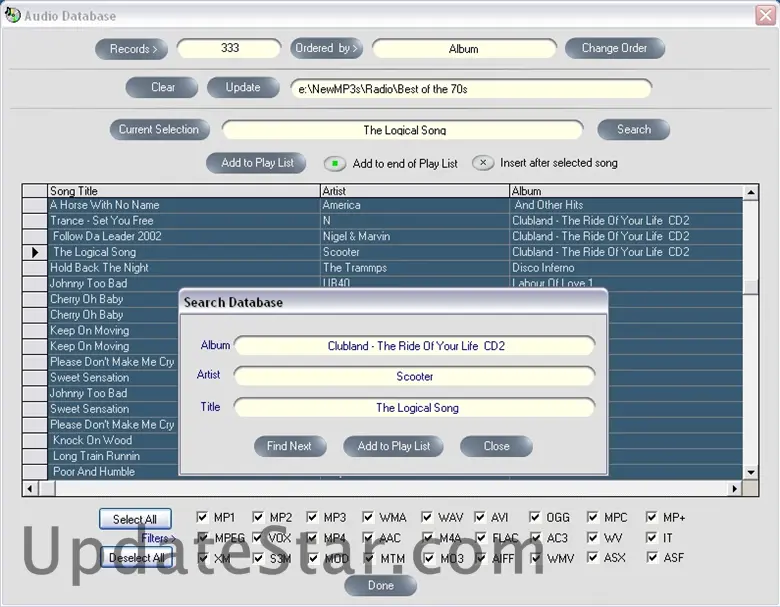Screen dimensions: 780x607
Task: Click the folder path field Best of the 70s
Action: pyautogui.click(x=471, y=89)
